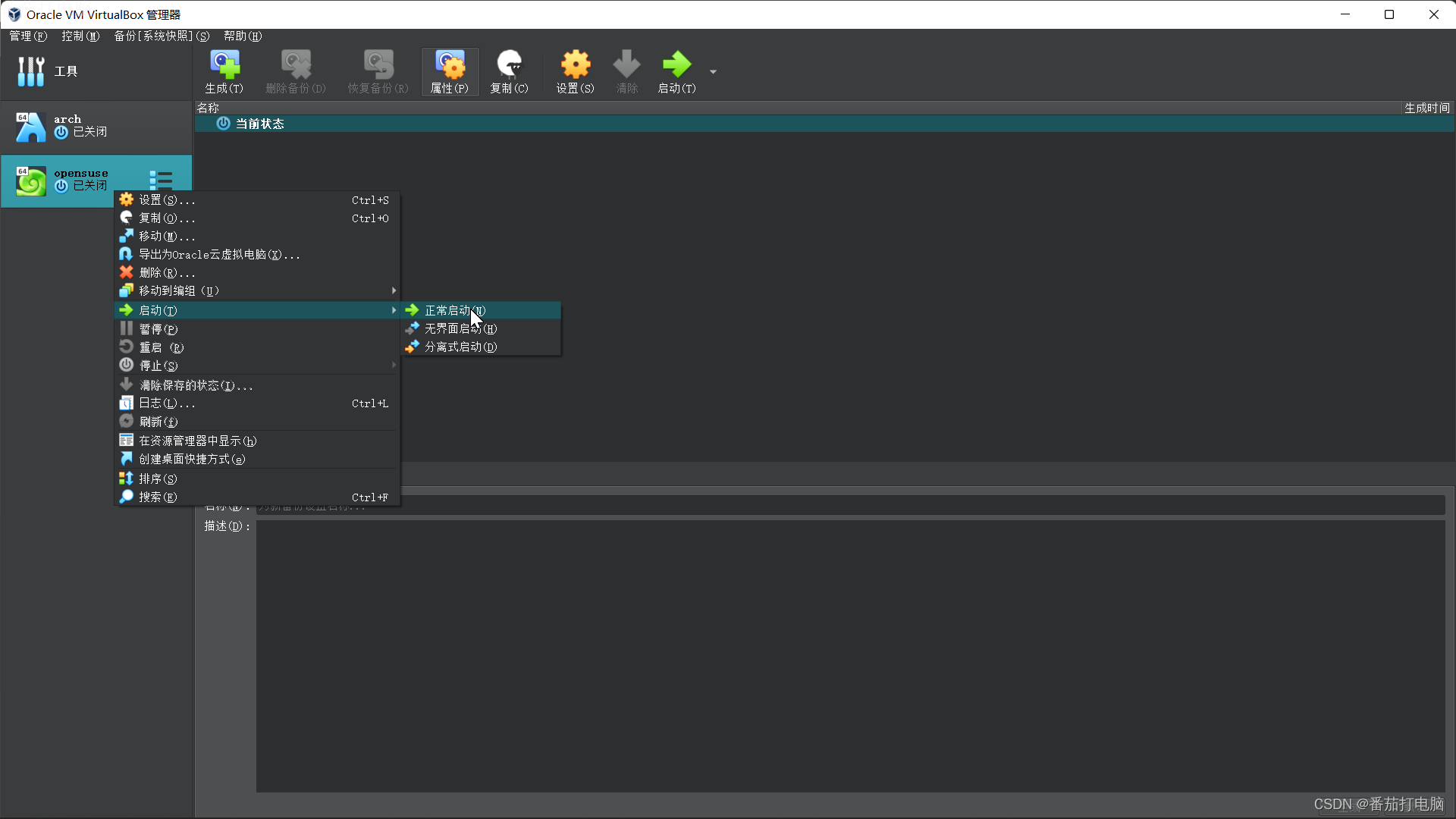Open the File (管理) menu
The image size is (1456, 819).
[28, 36]
